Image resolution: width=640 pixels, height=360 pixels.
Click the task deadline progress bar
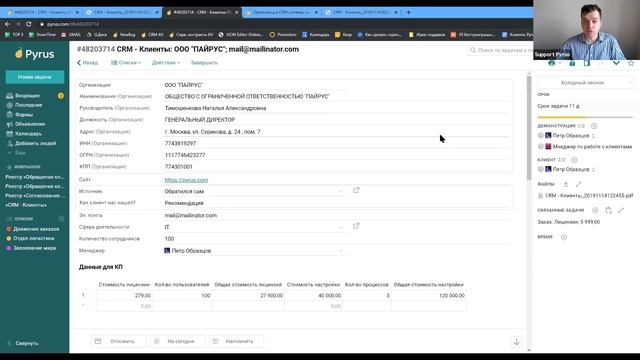coord(585,117)
